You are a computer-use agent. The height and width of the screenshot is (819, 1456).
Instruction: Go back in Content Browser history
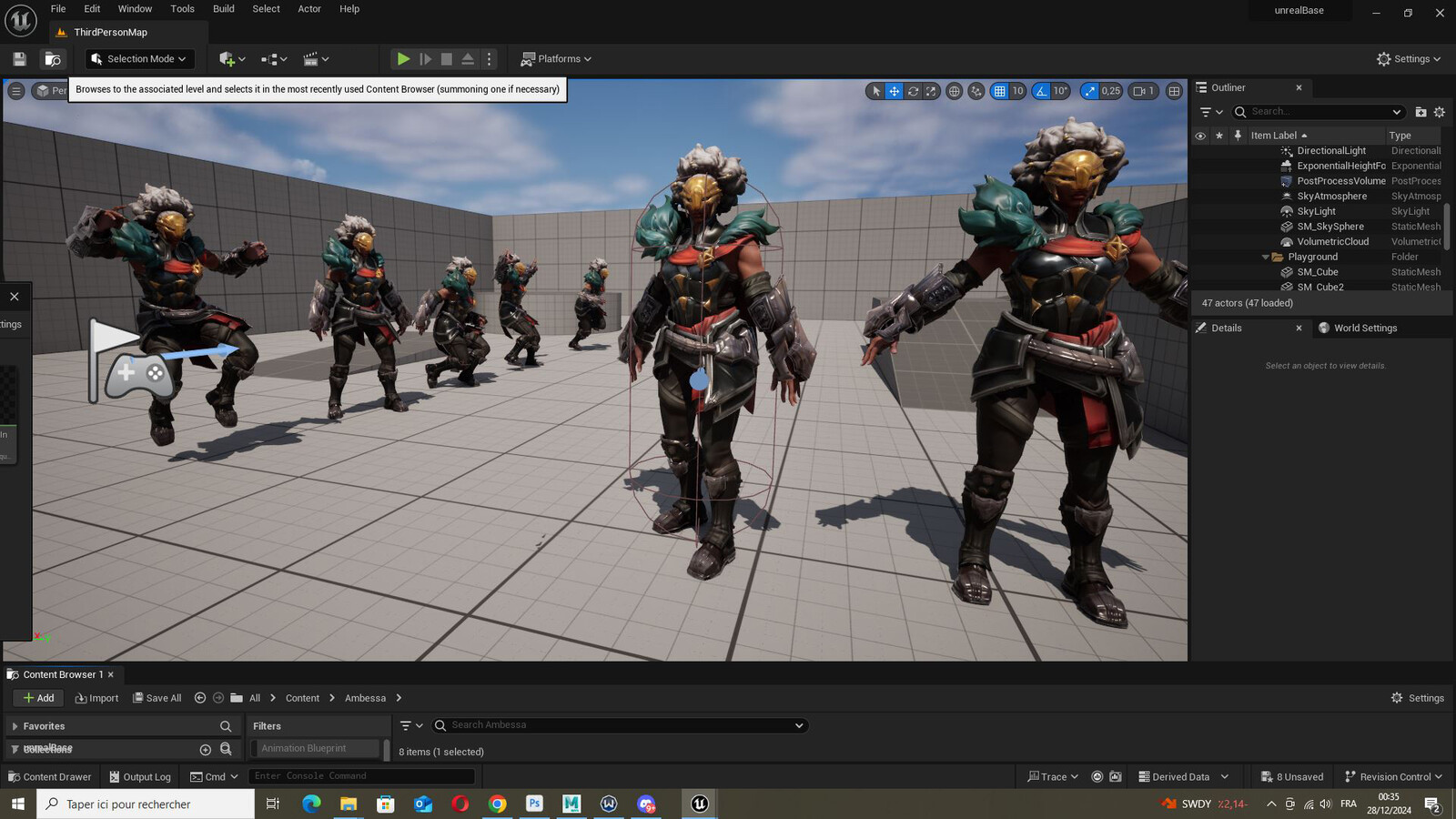(200, 698)
